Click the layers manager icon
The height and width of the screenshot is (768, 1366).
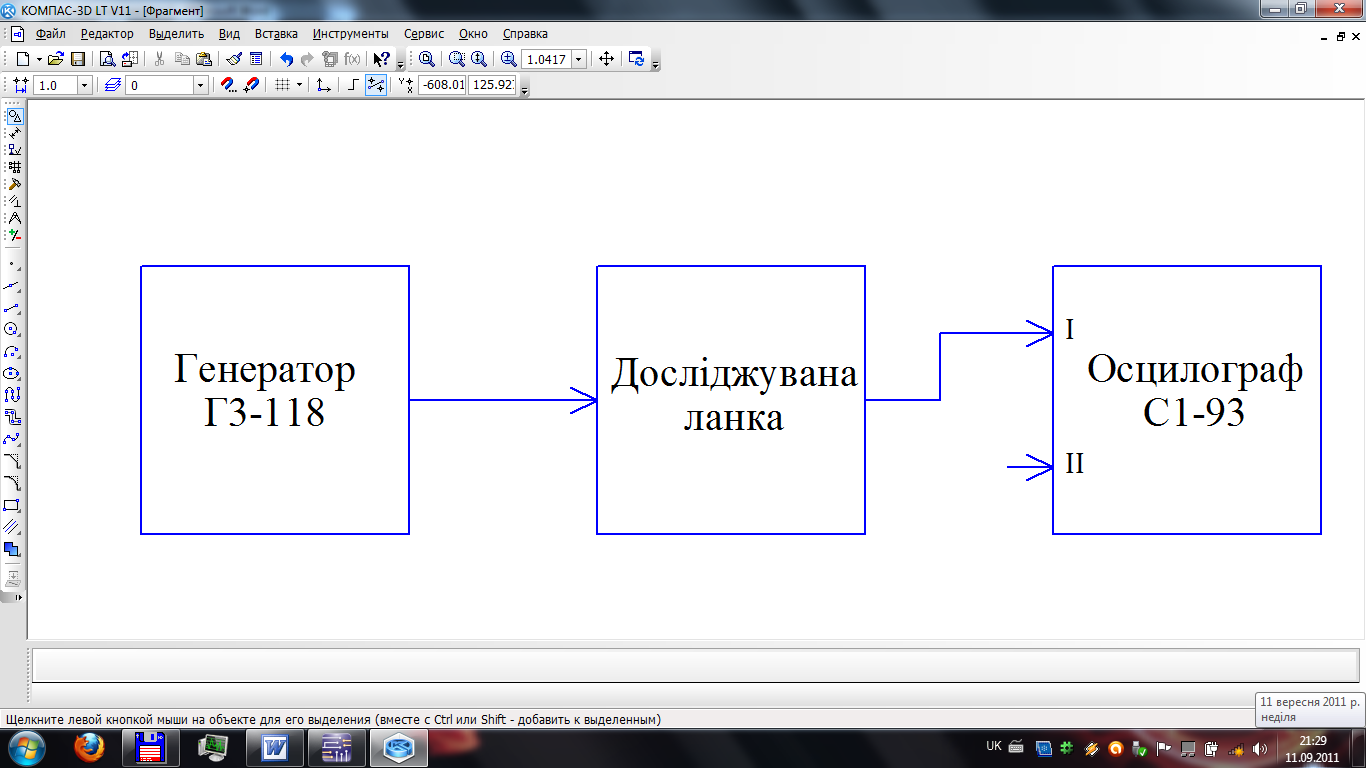[x=112, y=86]
